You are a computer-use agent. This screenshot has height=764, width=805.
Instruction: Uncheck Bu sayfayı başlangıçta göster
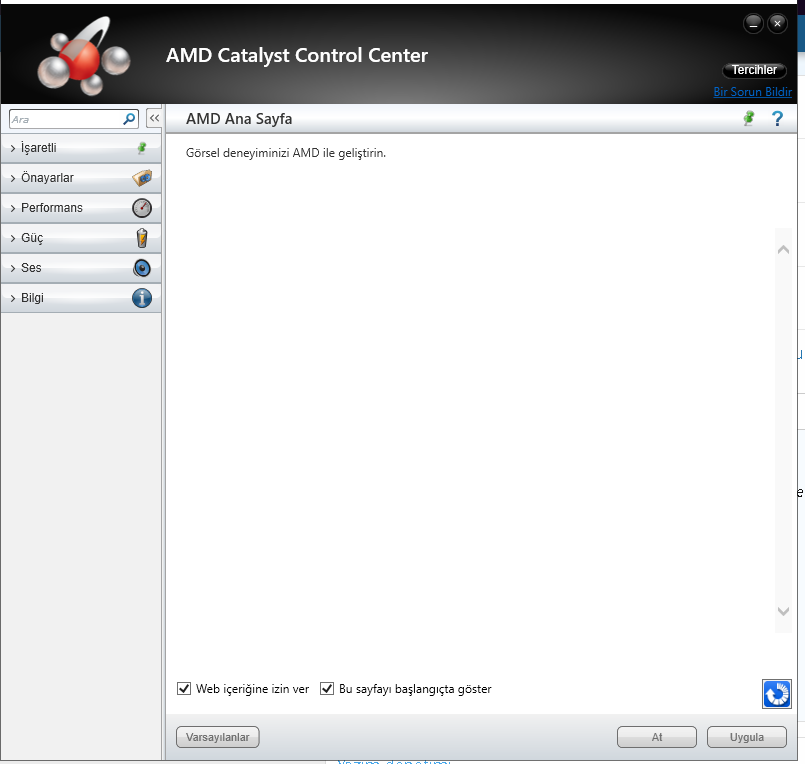[327, 689]
